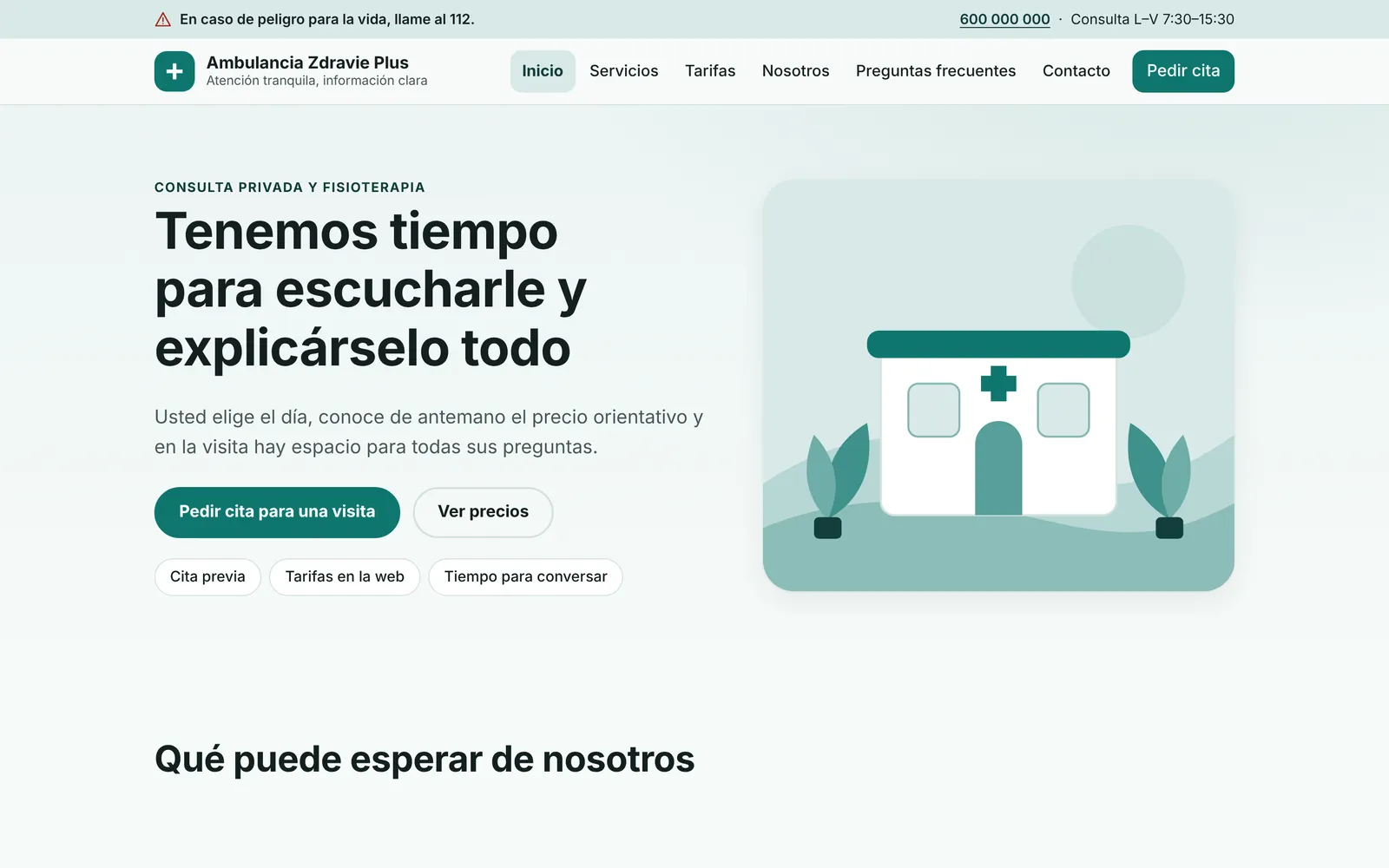Click the Tenemos tiempo para escucharle headline

coord(372,290)
